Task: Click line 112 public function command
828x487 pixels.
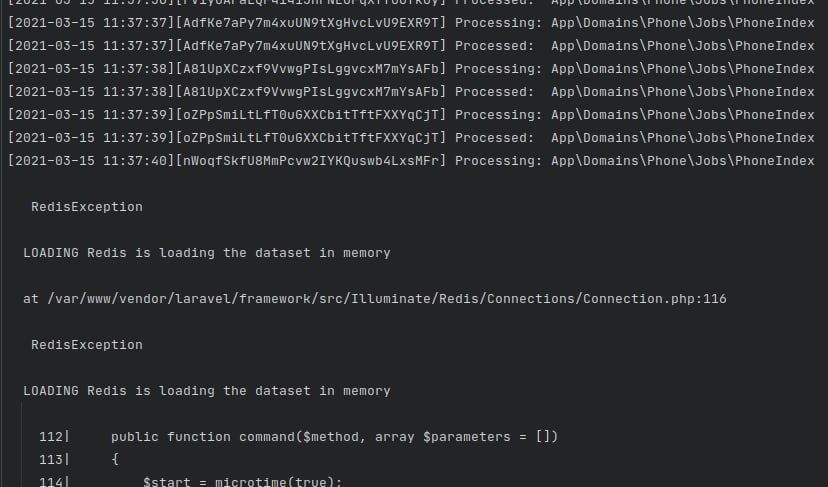Action: [298, 437]
